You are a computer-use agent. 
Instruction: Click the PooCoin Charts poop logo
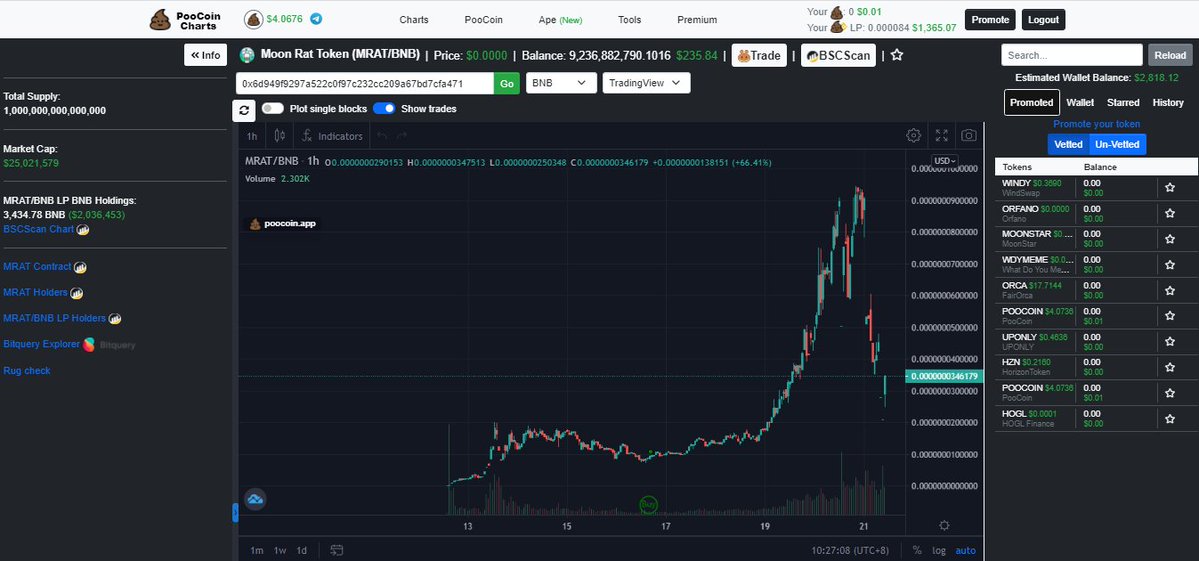(x=161, y=20)
